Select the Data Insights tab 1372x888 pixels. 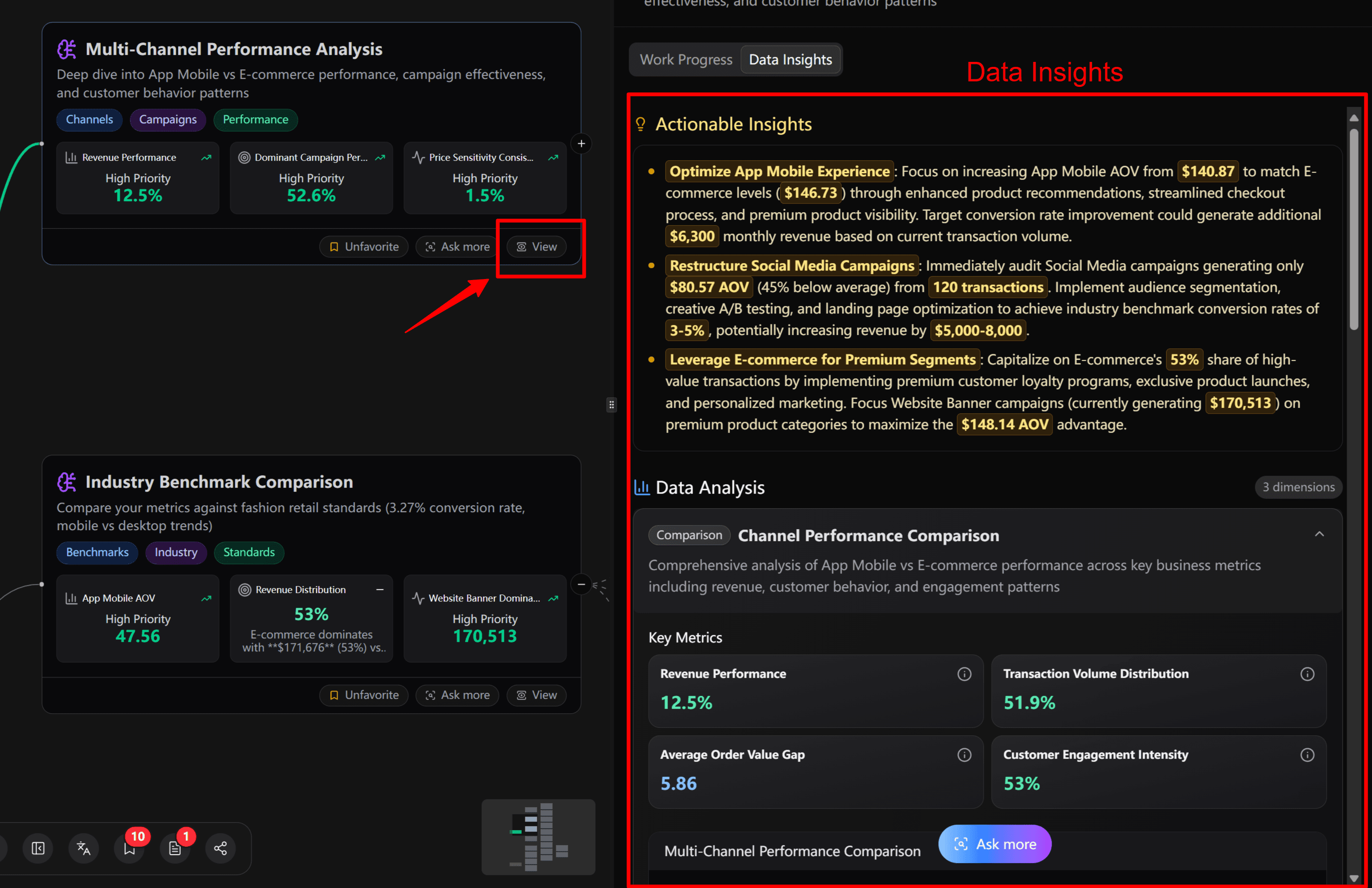tap(790, 59)
